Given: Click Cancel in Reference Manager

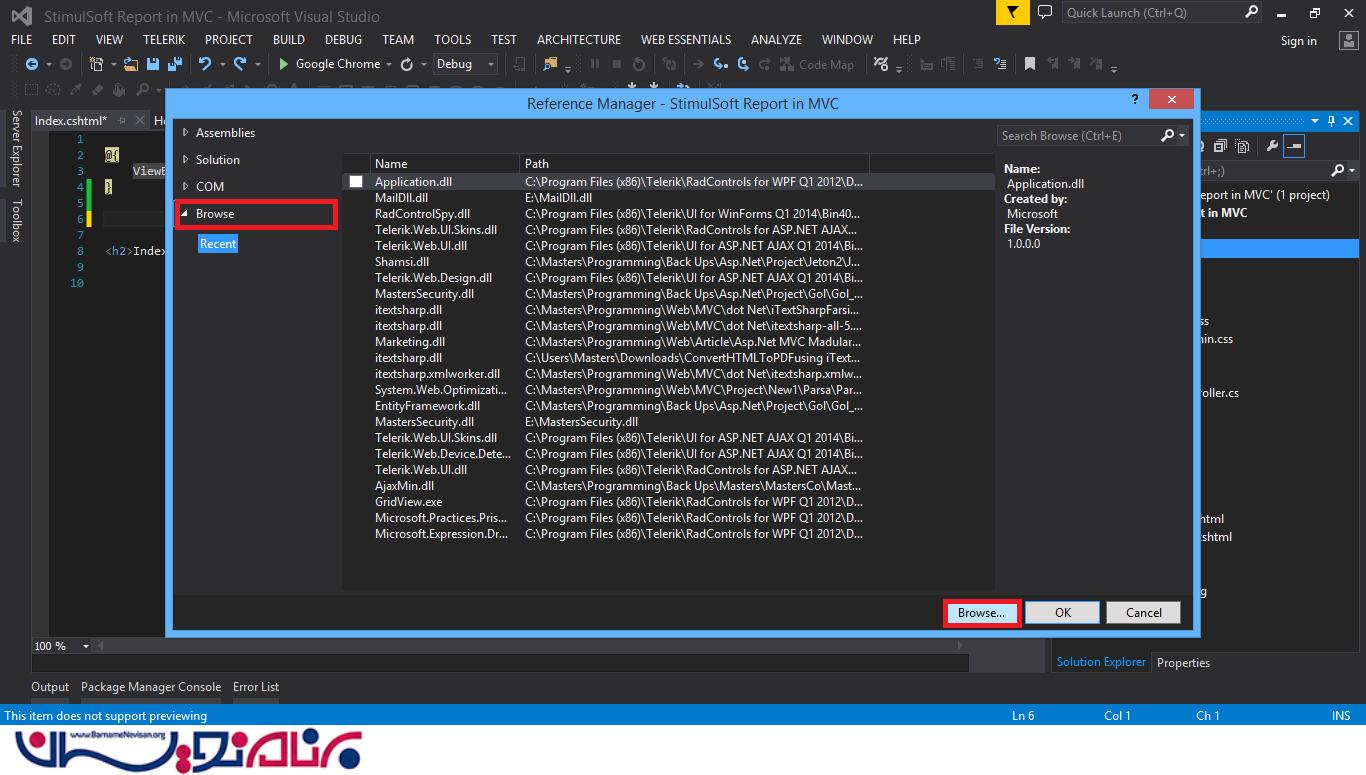Looking at the screenshot, I should coord(1143,613).
